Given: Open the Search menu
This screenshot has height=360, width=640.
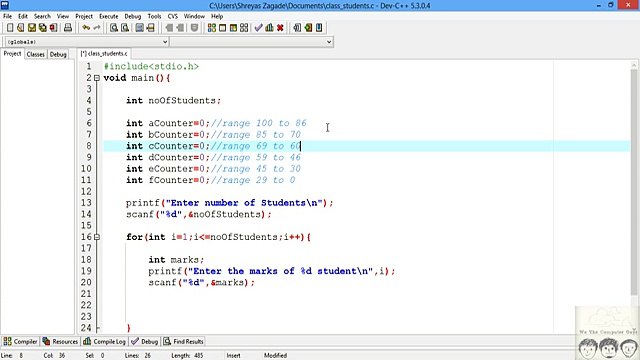Looking at the screenshot, I should (42, 16).
